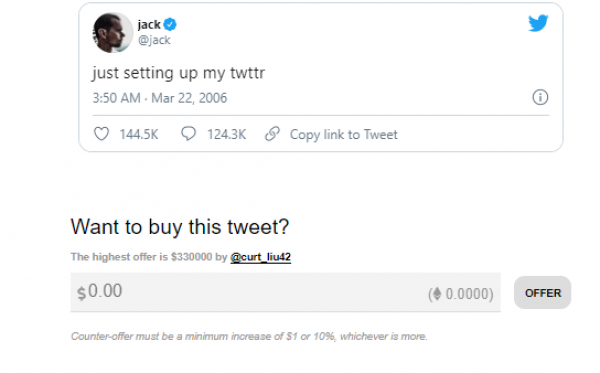Click the OFFER button
Viewport: 600px width, 373px height.
click(x=542, y=293)
